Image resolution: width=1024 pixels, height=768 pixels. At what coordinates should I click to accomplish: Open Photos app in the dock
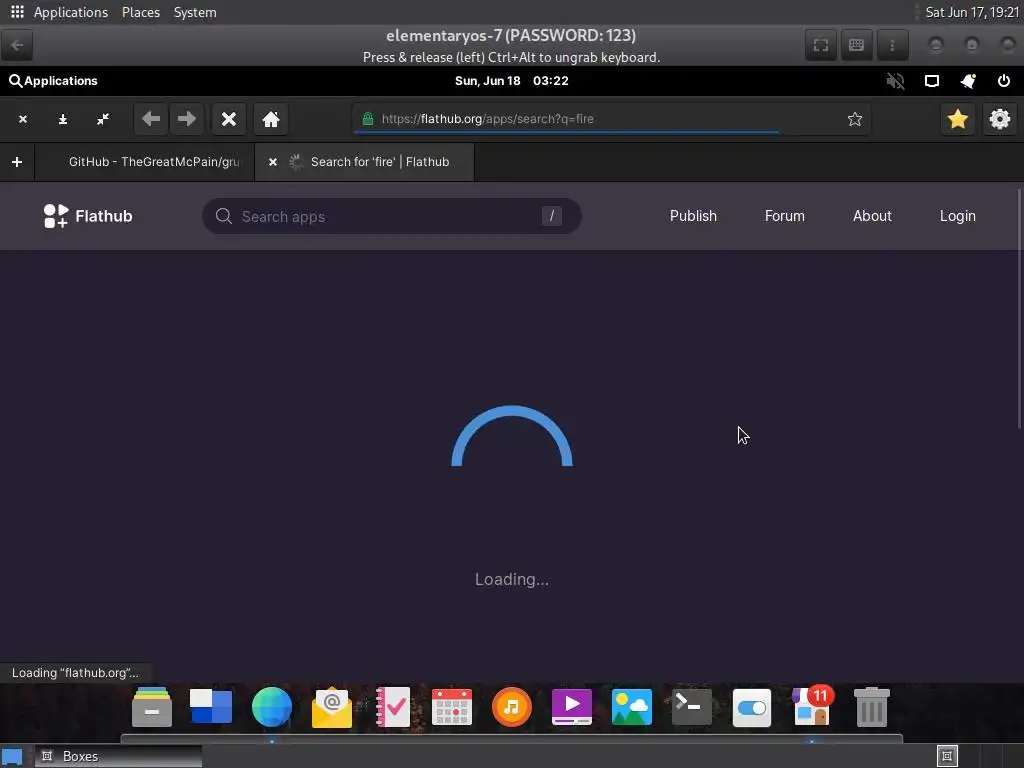pyautogui.click(x=632, y=707)
